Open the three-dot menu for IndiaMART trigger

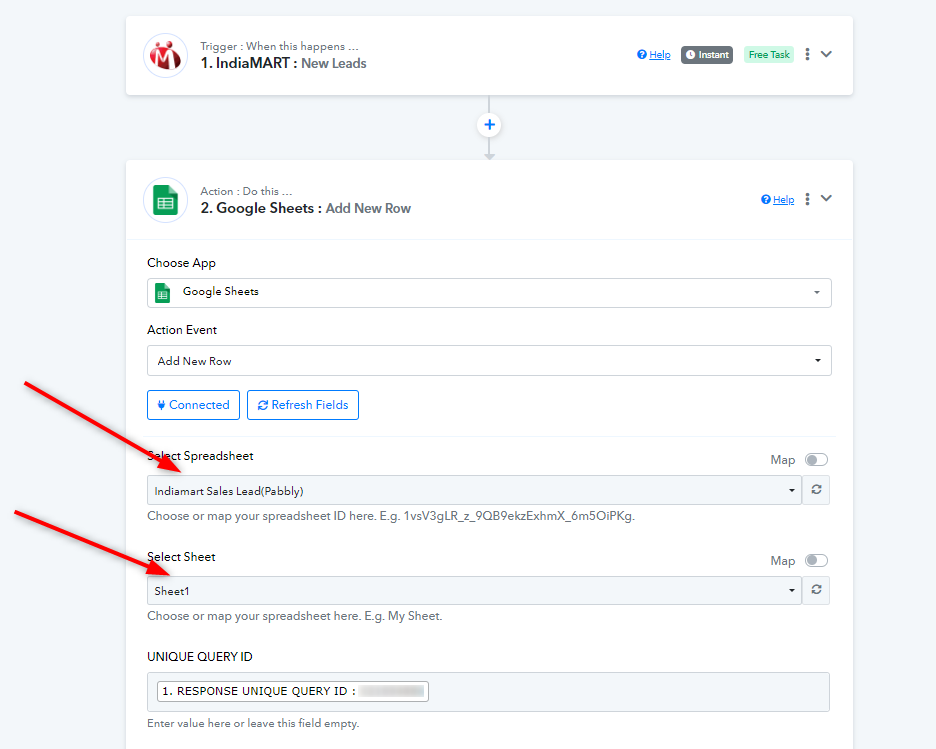807,54
